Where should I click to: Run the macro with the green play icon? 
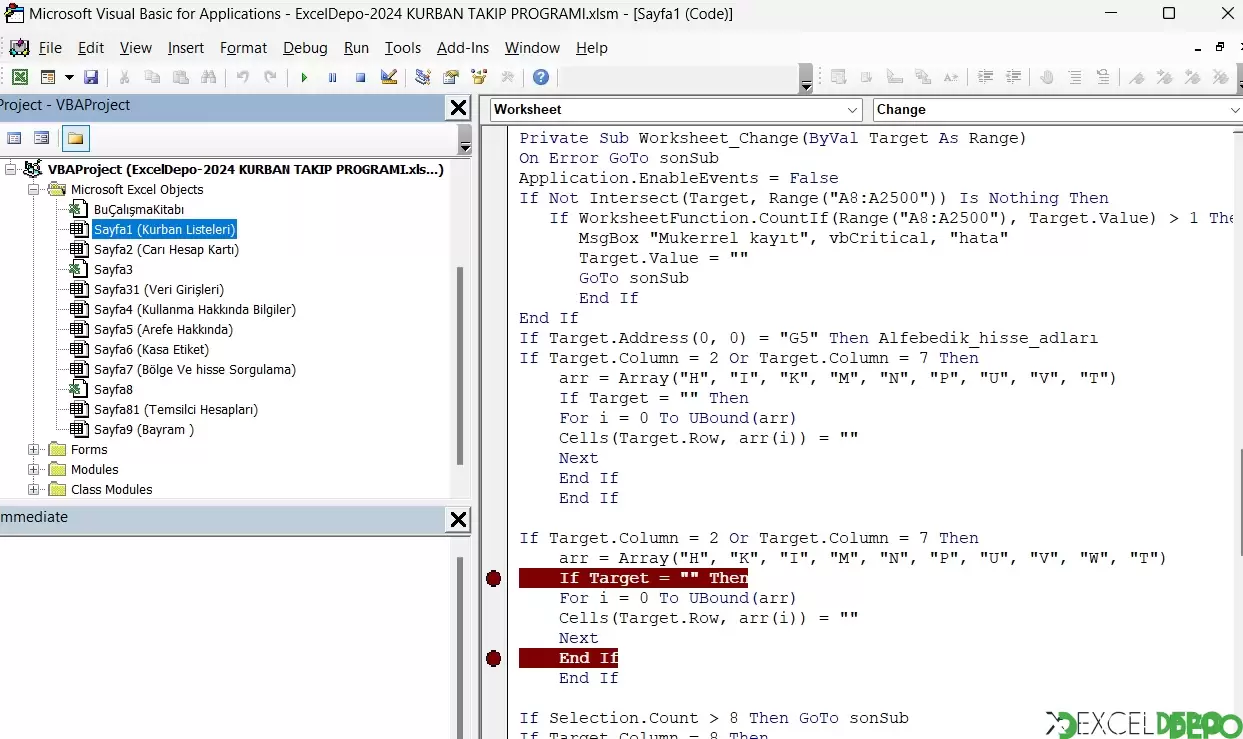coord(304,77)
